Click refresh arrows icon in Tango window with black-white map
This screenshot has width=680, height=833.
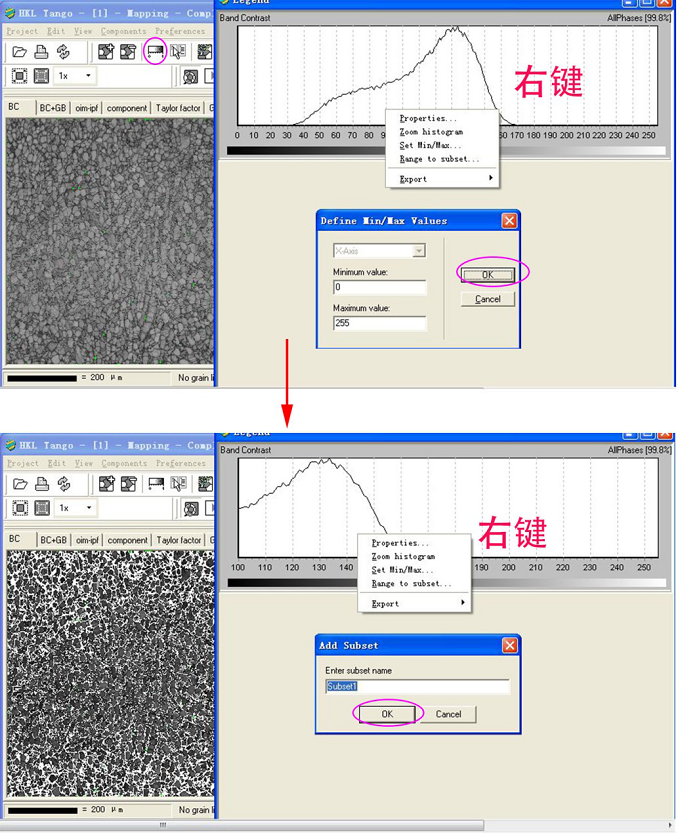point(64,484)
